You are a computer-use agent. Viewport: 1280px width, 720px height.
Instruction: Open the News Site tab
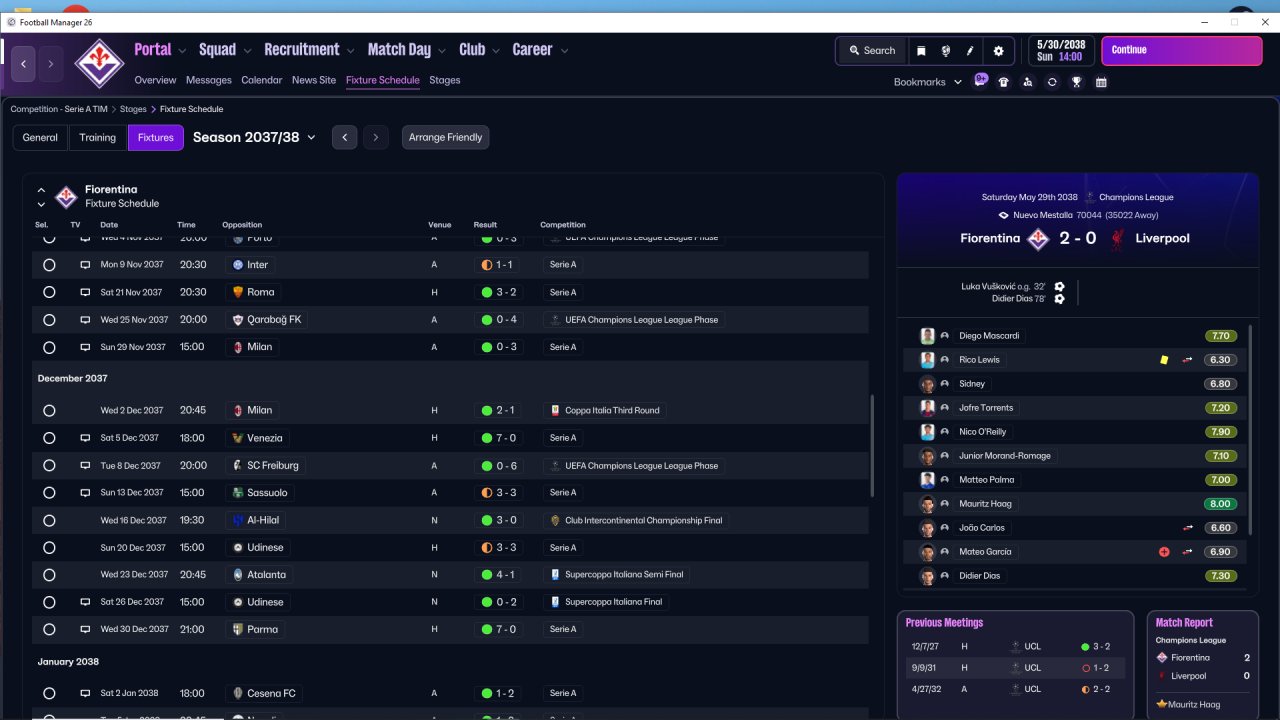coord(314,80)
